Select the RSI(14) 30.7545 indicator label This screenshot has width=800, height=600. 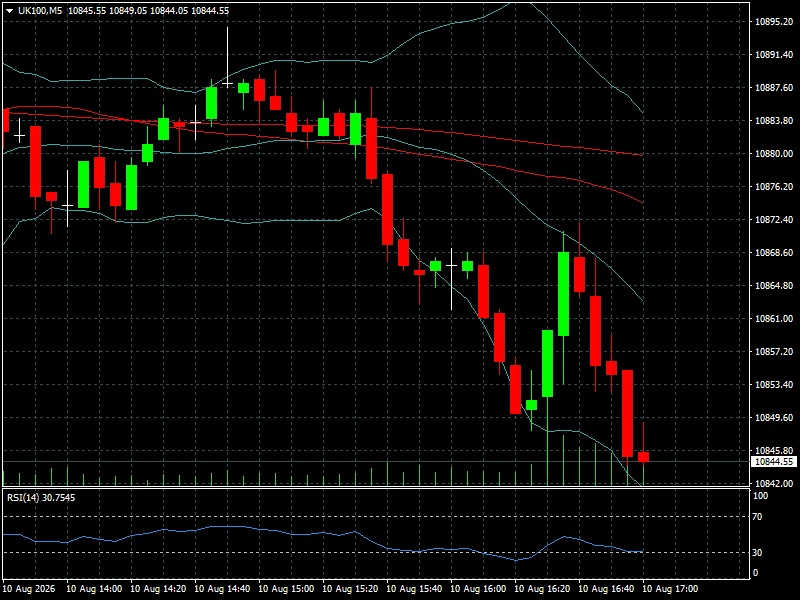[41, 497]
